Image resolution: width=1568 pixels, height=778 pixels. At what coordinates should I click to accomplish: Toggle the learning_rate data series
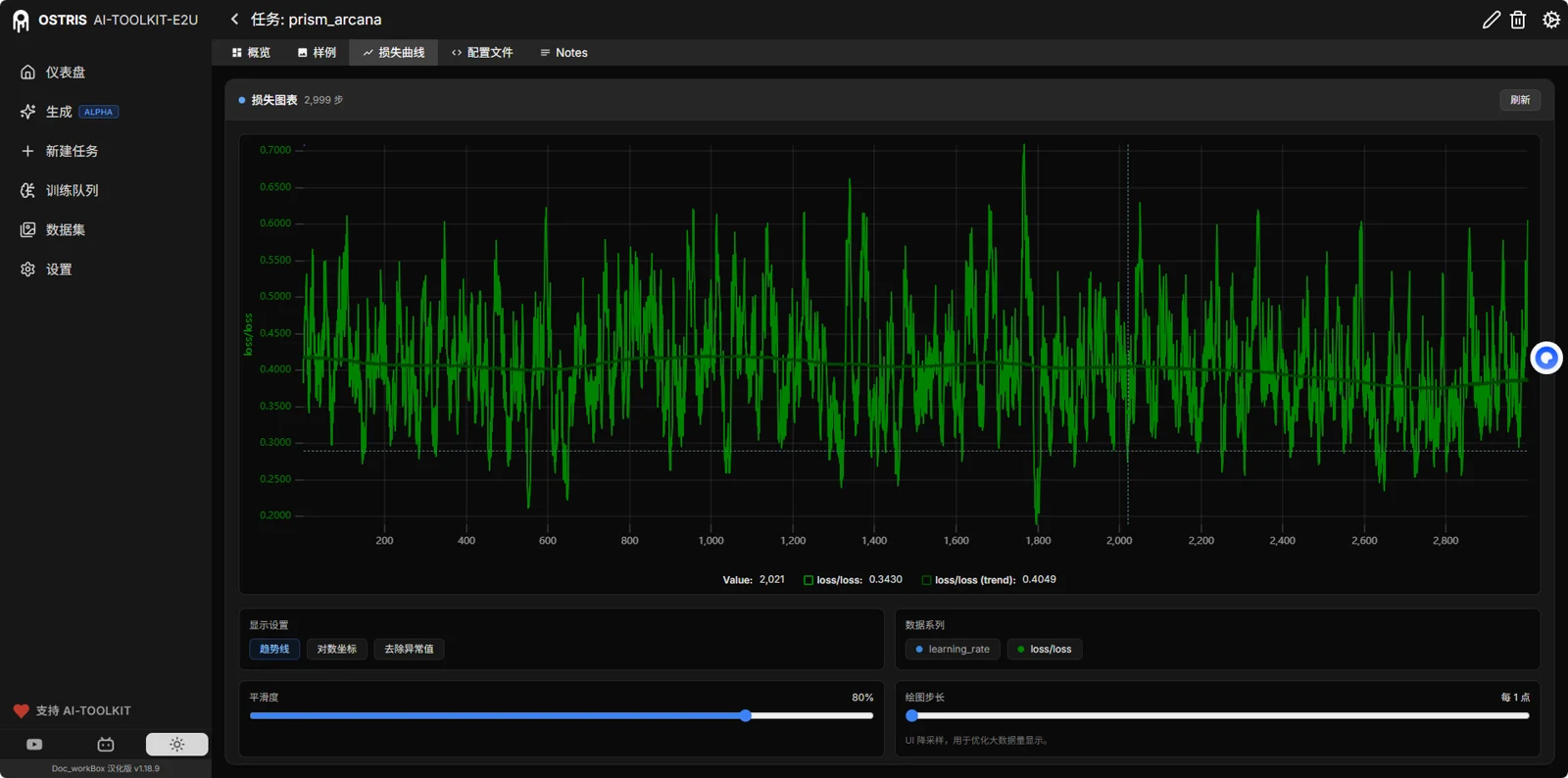(x=953, y=649)
